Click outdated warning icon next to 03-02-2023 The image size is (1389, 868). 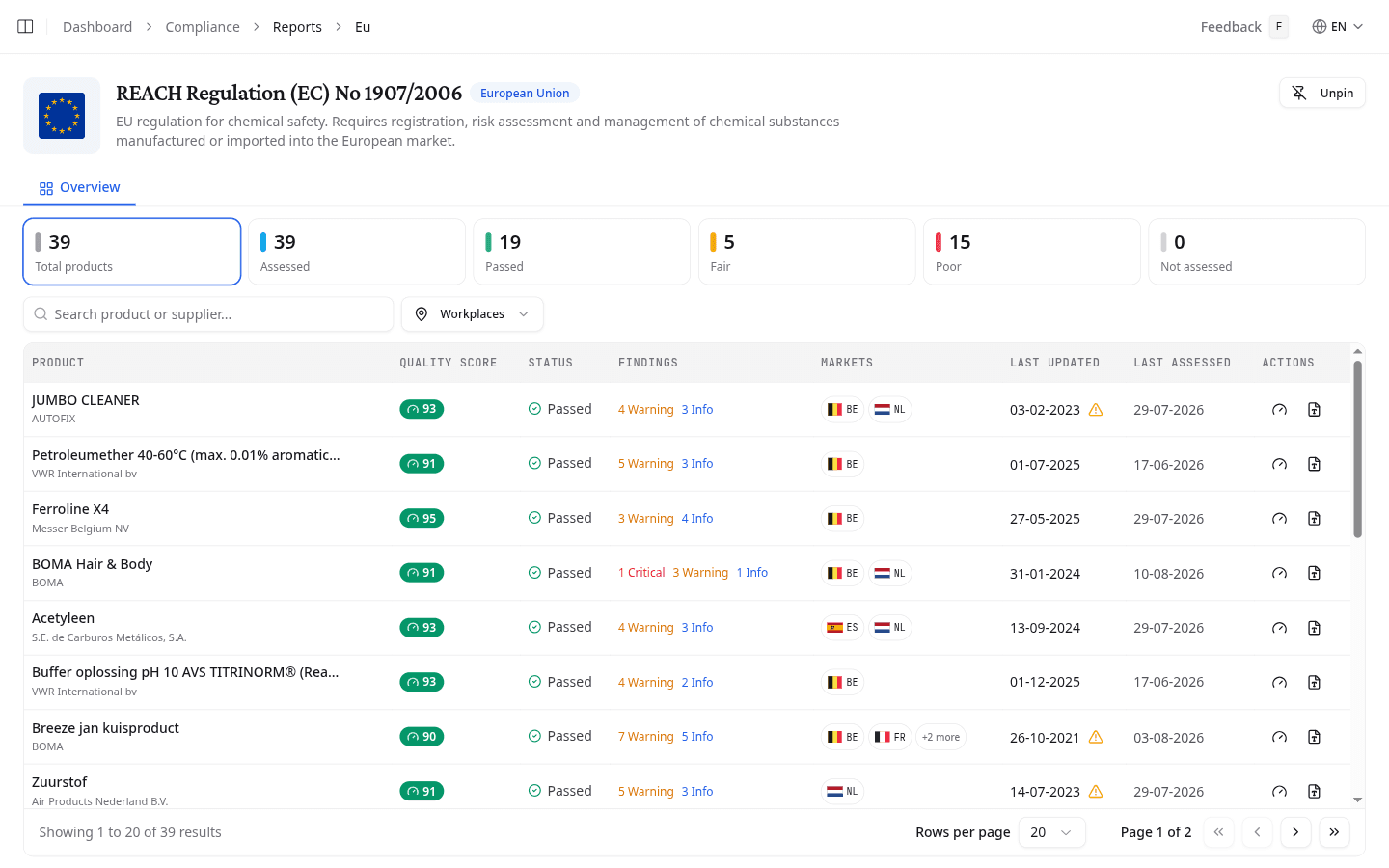(x=1096, y=410)
